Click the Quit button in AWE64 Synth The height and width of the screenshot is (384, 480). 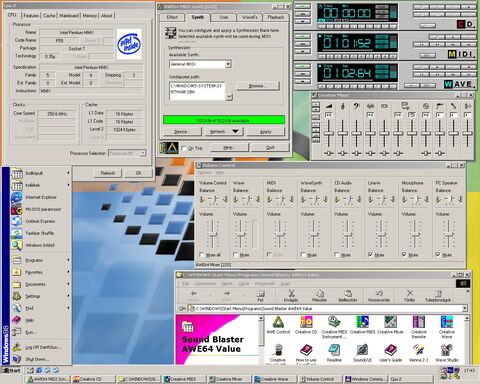(x=270, y=147)
